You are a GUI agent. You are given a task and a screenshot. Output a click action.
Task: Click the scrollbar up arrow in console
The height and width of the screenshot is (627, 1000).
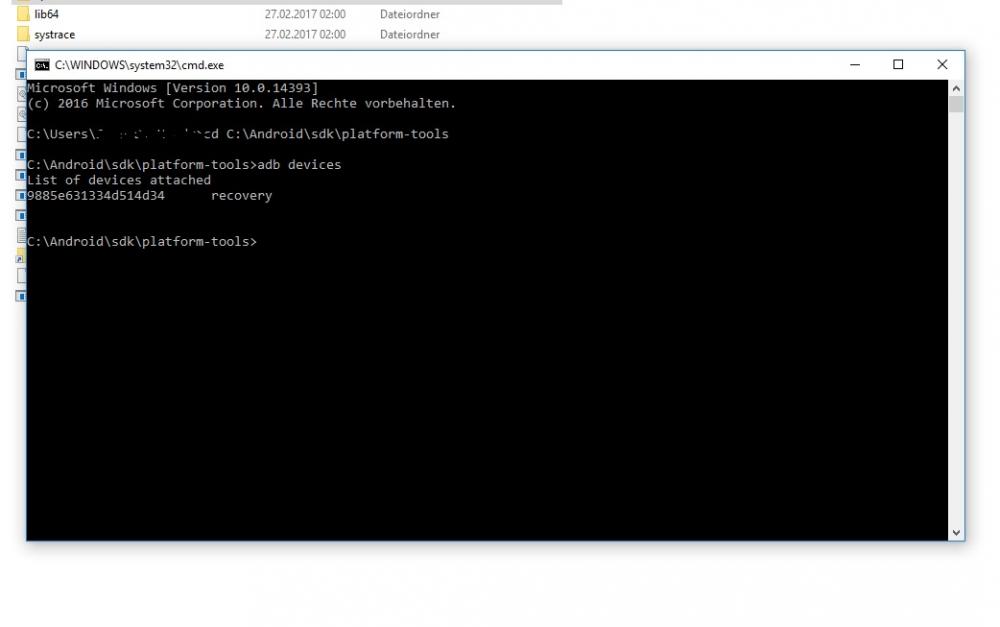[956, 88]
